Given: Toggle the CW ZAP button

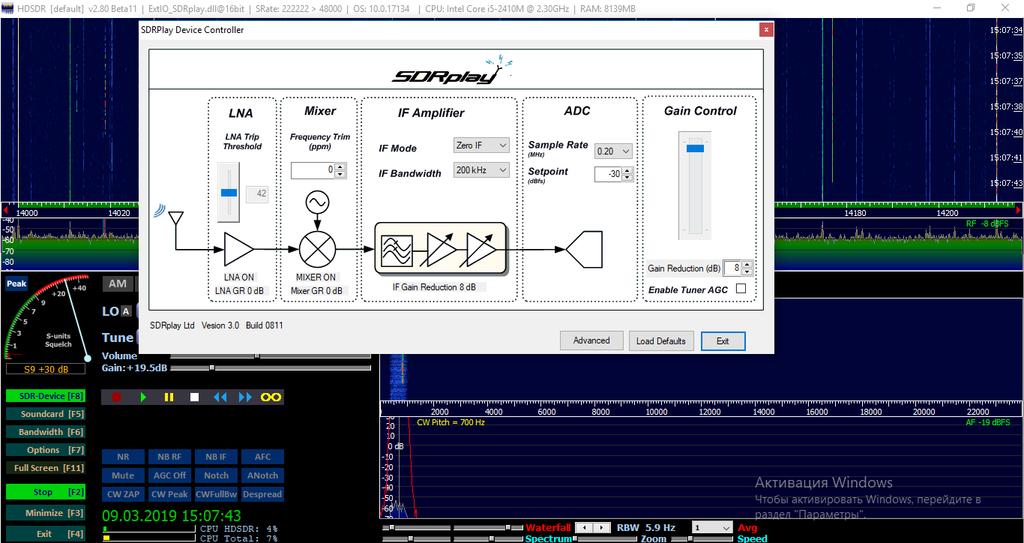Looking at the screenshot, I should point(122,495).
